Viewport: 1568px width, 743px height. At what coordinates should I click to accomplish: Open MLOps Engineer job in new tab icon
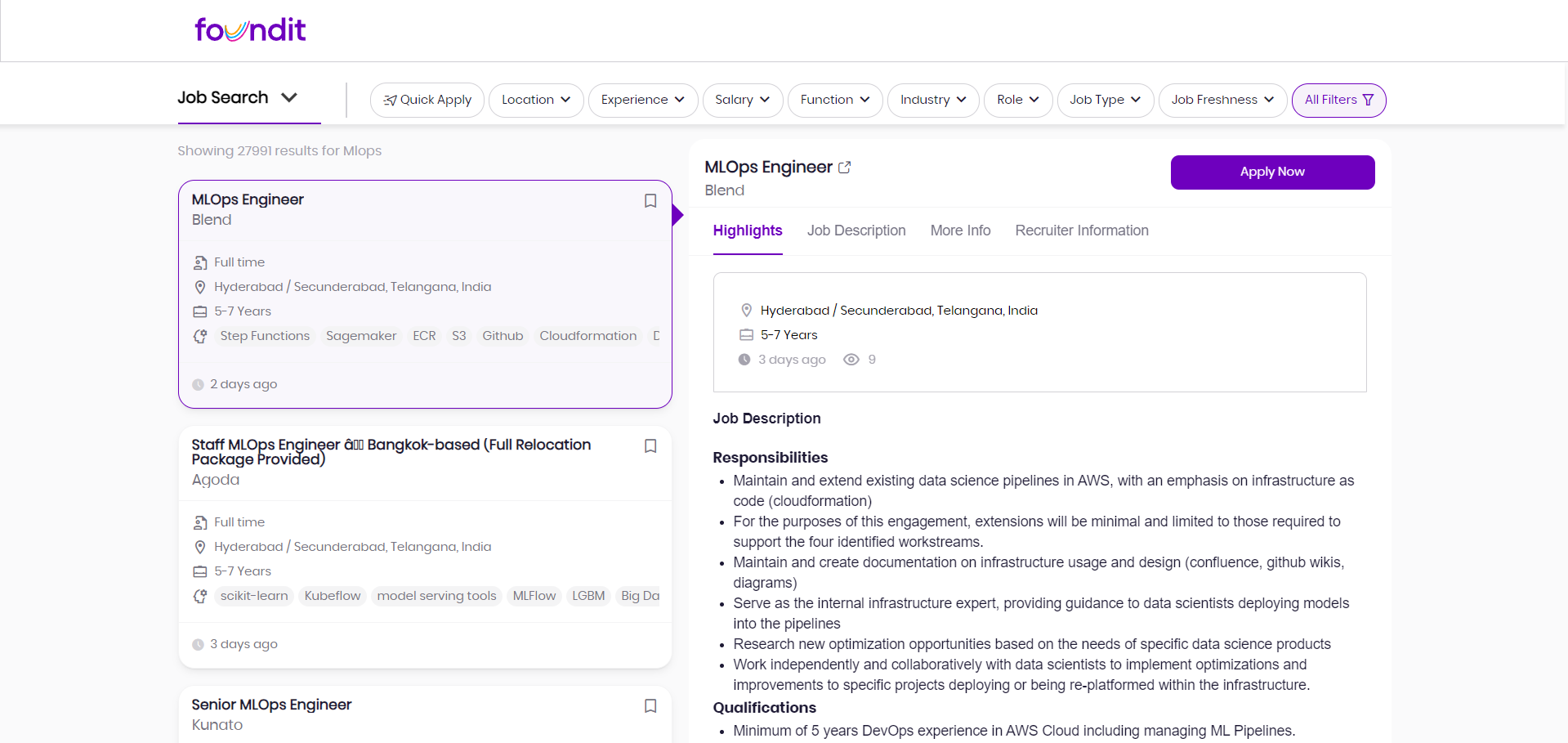tap(845, 168)
